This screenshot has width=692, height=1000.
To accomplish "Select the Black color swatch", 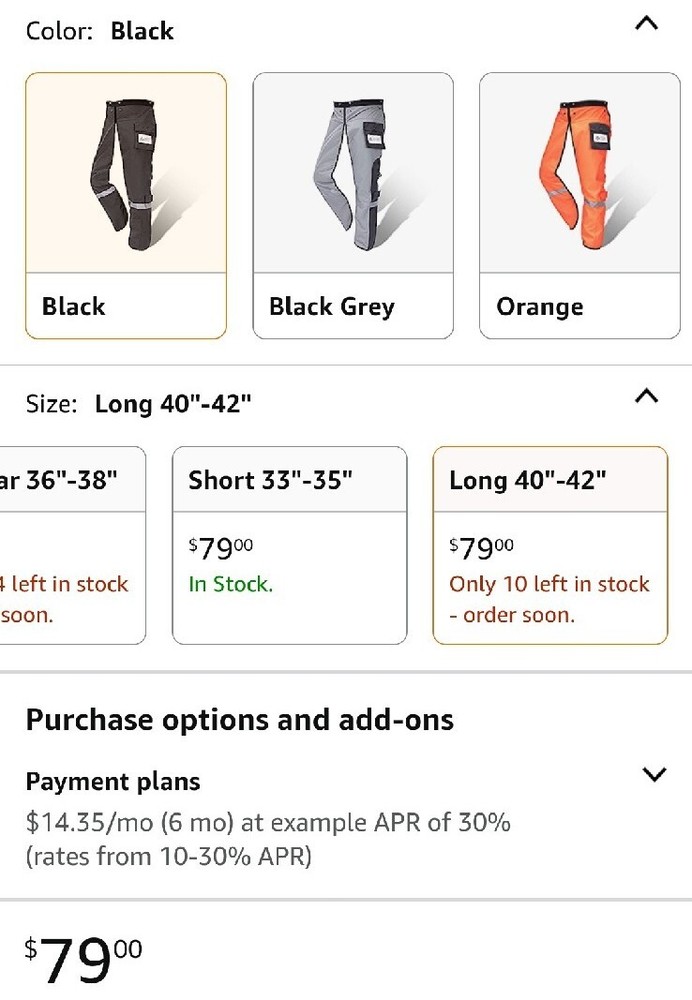I will (126, 206).
